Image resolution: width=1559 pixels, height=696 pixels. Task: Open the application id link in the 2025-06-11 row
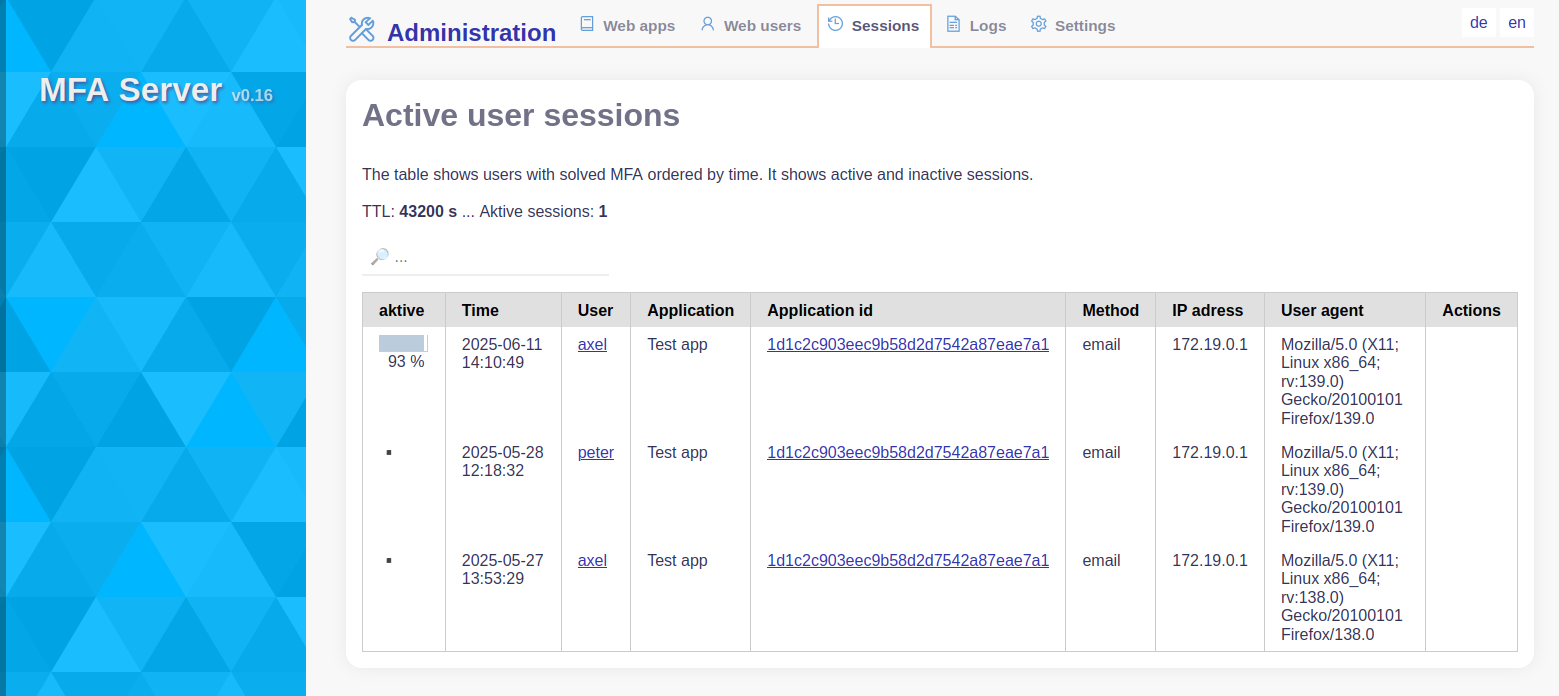coord(908,345)
